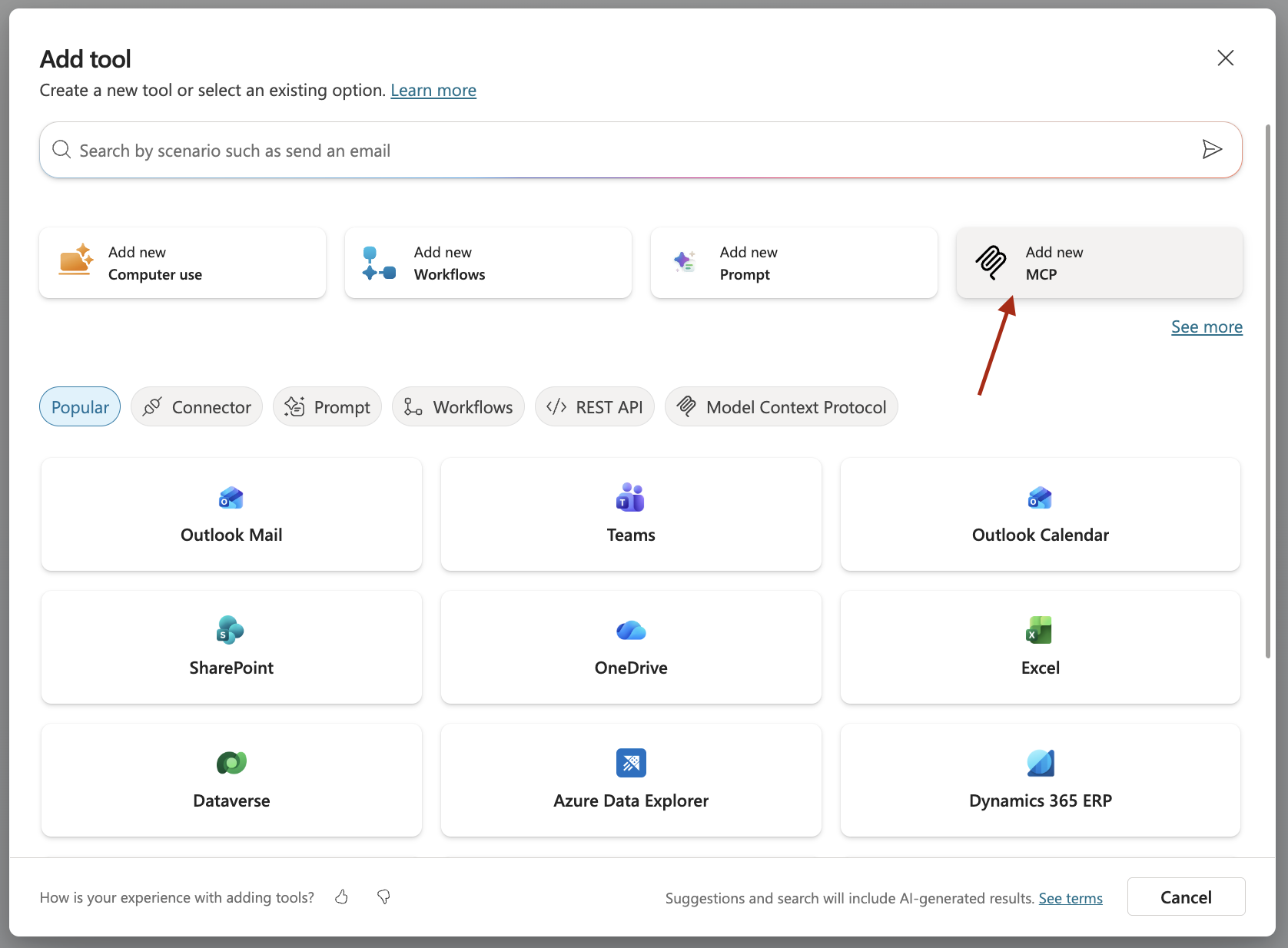Click the Teams icon
Image resolution: width=1288 pixels, height=948 pixels.
tap(630, 497)
